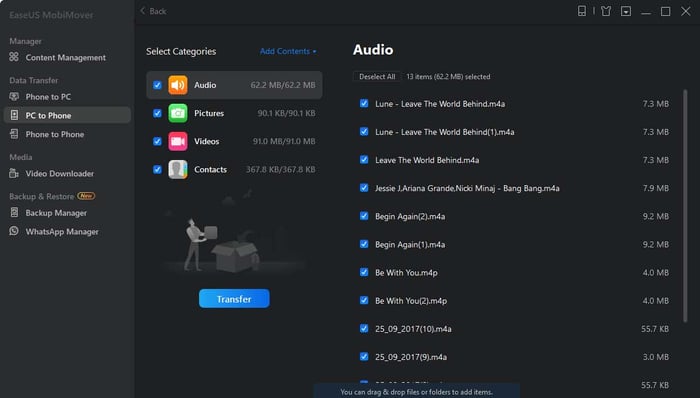Click the shirt skin icon in title bar
The width and height of the screenshot is (700, 398).
coord(606,11)
